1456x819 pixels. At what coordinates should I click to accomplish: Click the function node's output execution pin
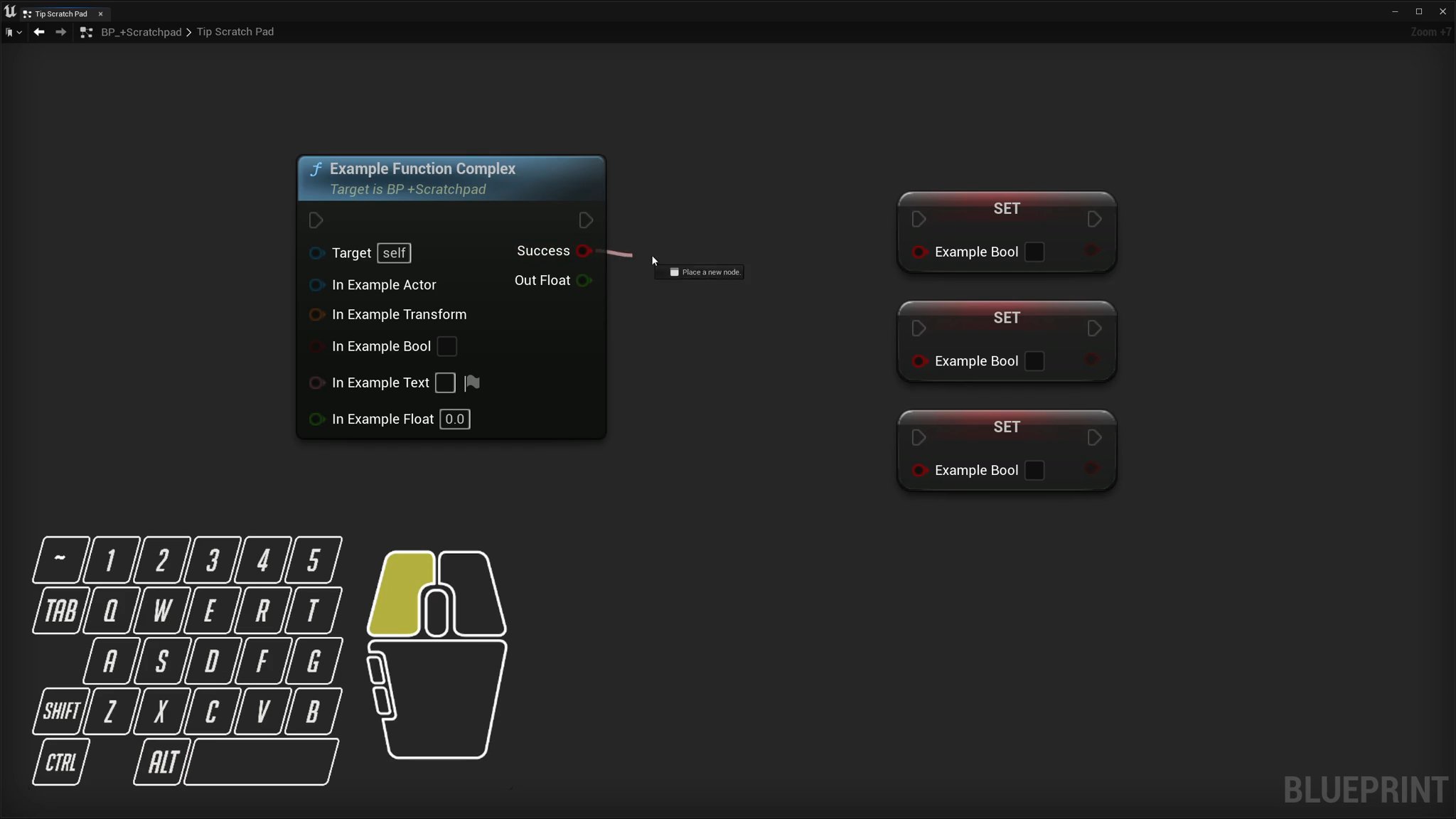point(586,220)
